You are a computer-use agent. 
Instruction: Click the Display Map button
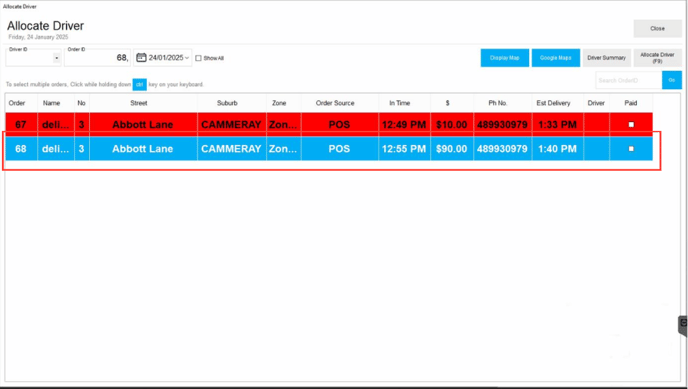coord(505,58)
